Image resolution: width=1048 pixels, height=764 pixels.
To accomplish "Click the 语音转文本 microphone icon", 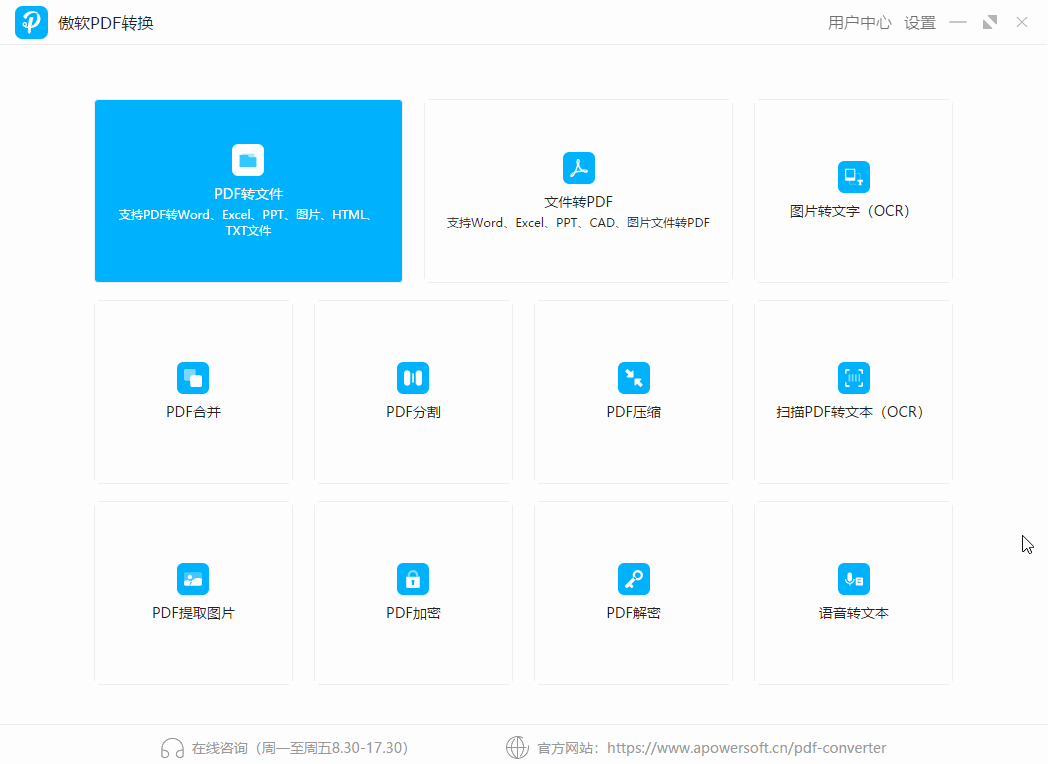I will 854,578.
